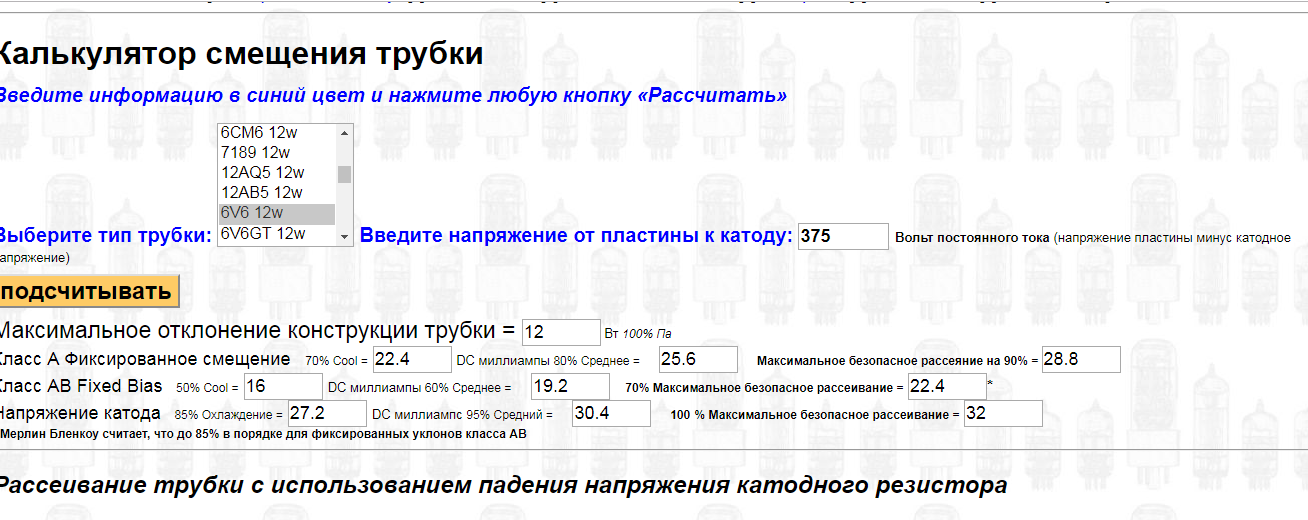Screen dimensions: 1308x520
Task: Click Class A 80% average field 25.6
Action: pyautogui.click(x=698, y=359)
